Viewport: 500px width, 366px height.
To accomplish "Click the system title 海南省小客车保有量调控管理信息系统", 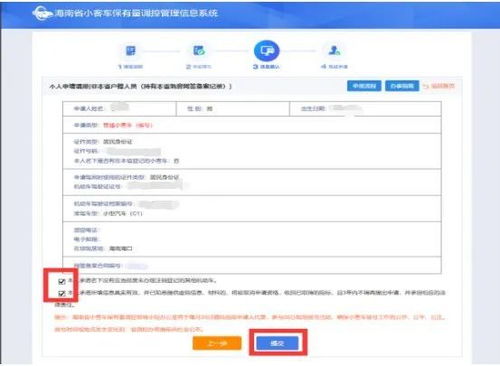I will 136,13.
